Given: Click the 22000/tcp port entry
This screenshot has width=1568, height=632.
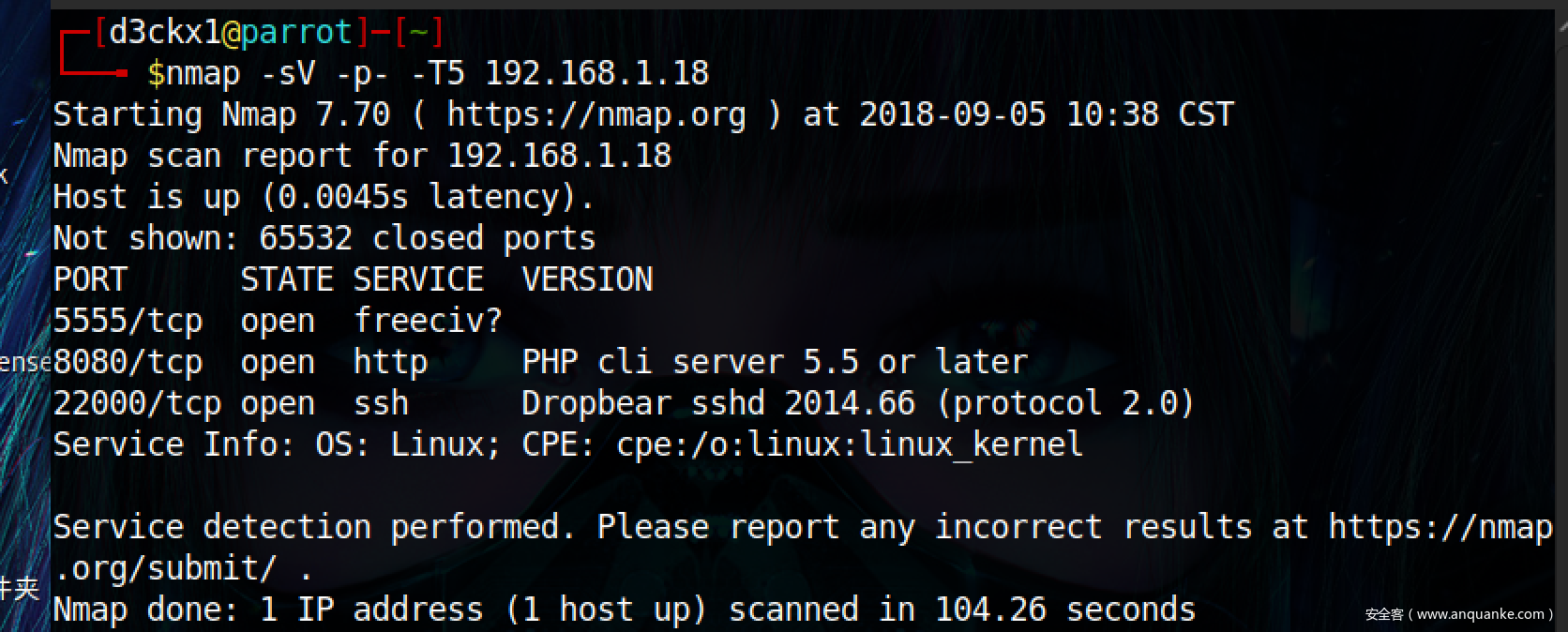Looking at the screenshot, I should coord(137,403).
